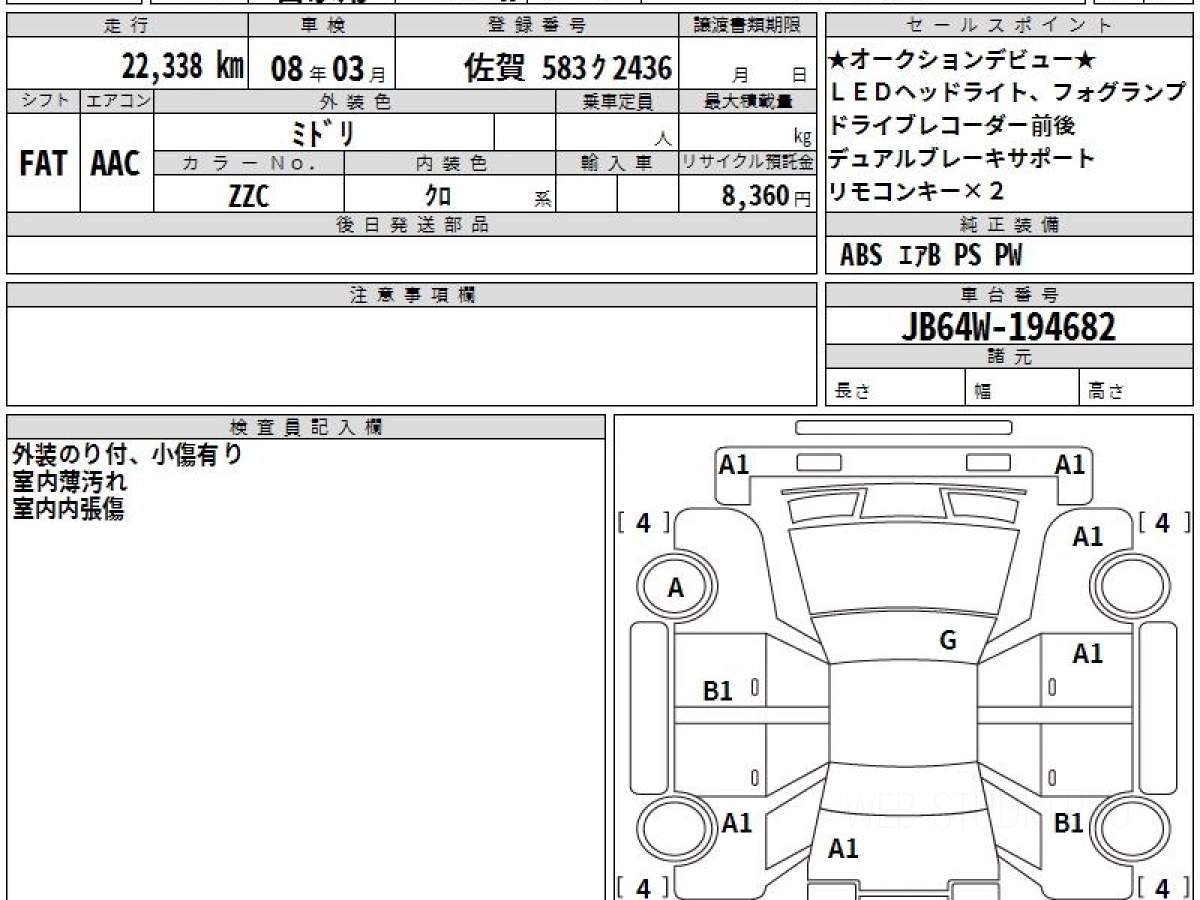Viewport: 1200px width, 900px height.
Task: Click the A1 mark on the rear hatch
Action: 844,849
